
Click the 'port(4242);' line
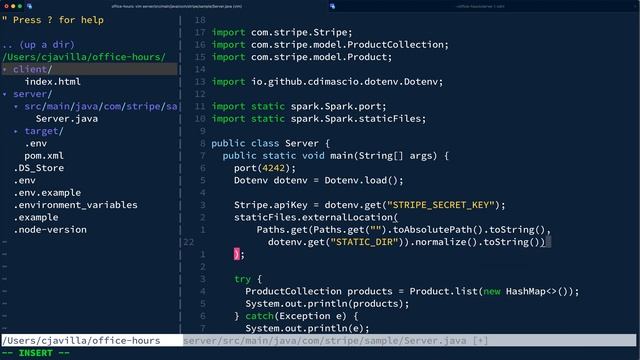tap(264, 168)
